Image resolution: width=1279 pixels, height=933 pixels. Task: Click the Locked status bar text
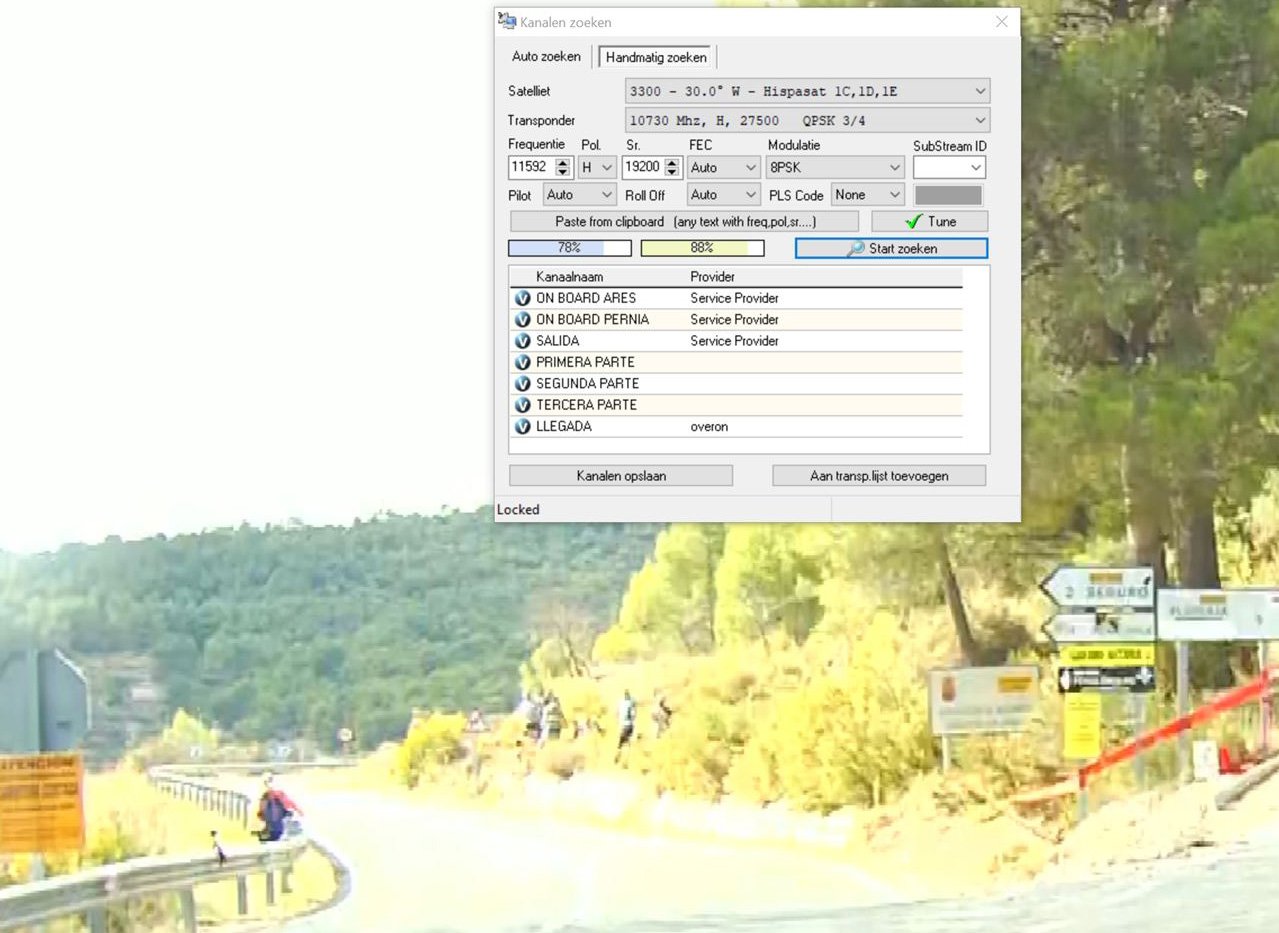point(518,510)
